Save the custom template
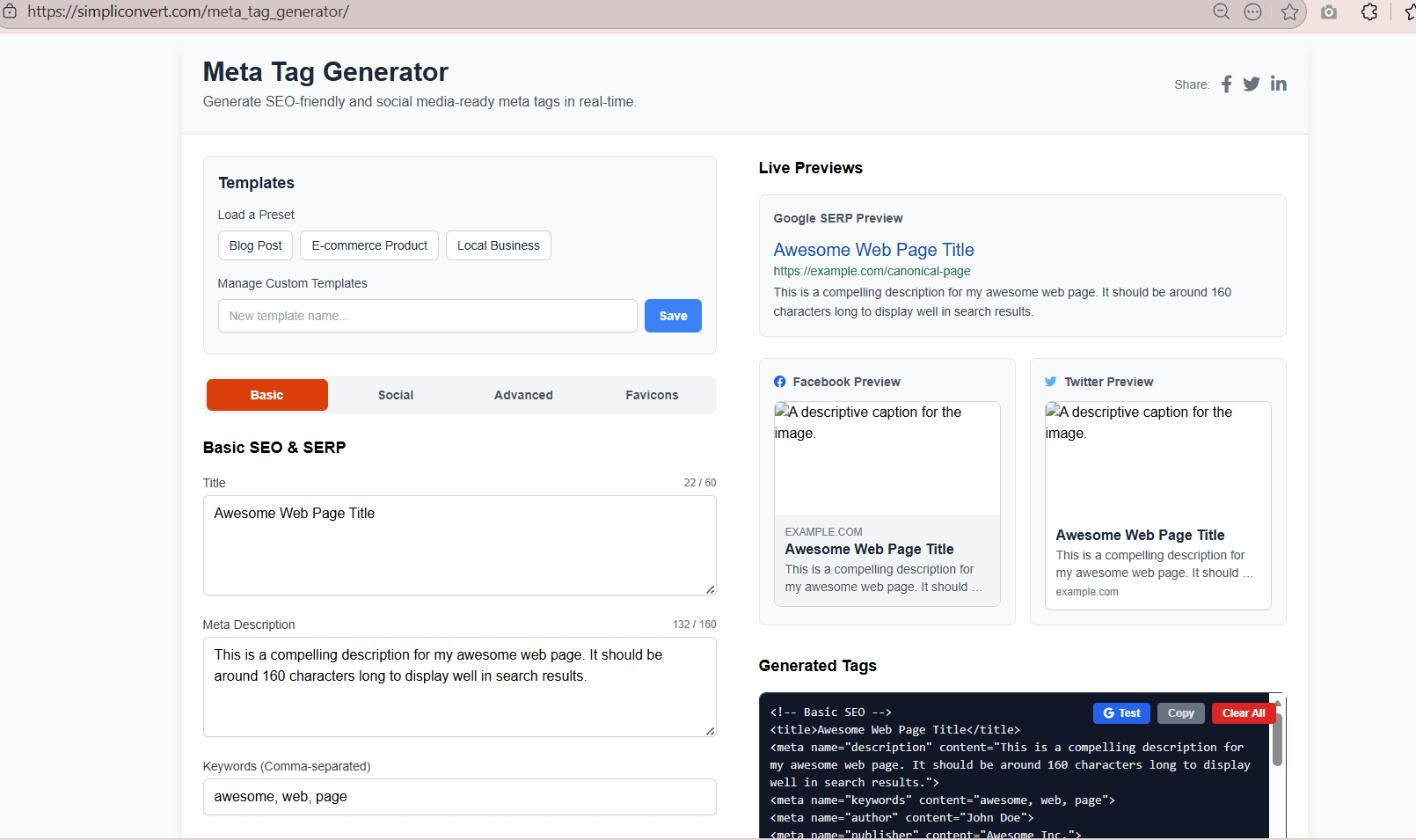This screenshot has height=840, width=1416. [673, 316]
